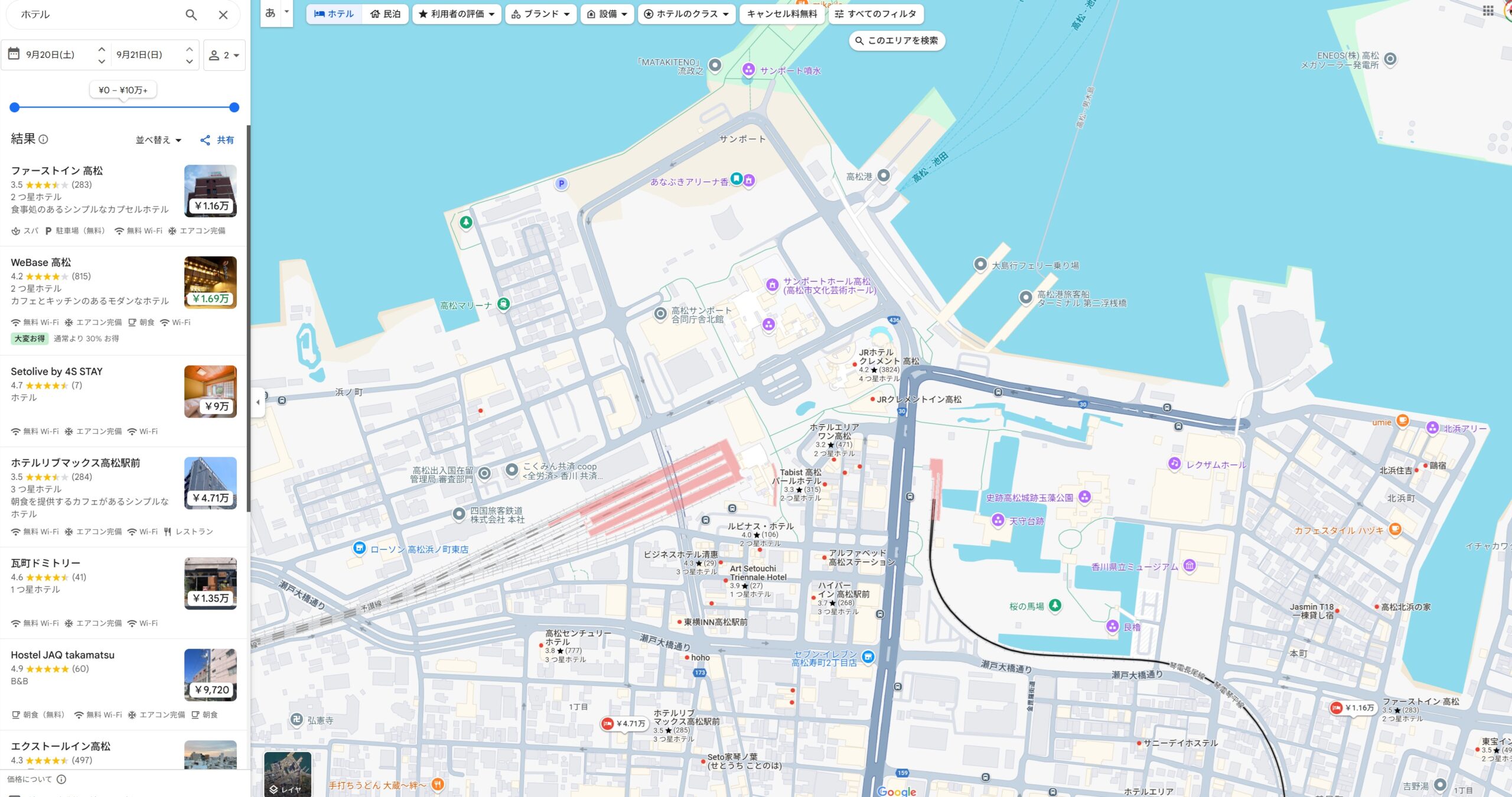The height and width of the screenshot is (797, 1512).
Task: Click the 弘憲寺 temple map icon
Action: [296, 719]
